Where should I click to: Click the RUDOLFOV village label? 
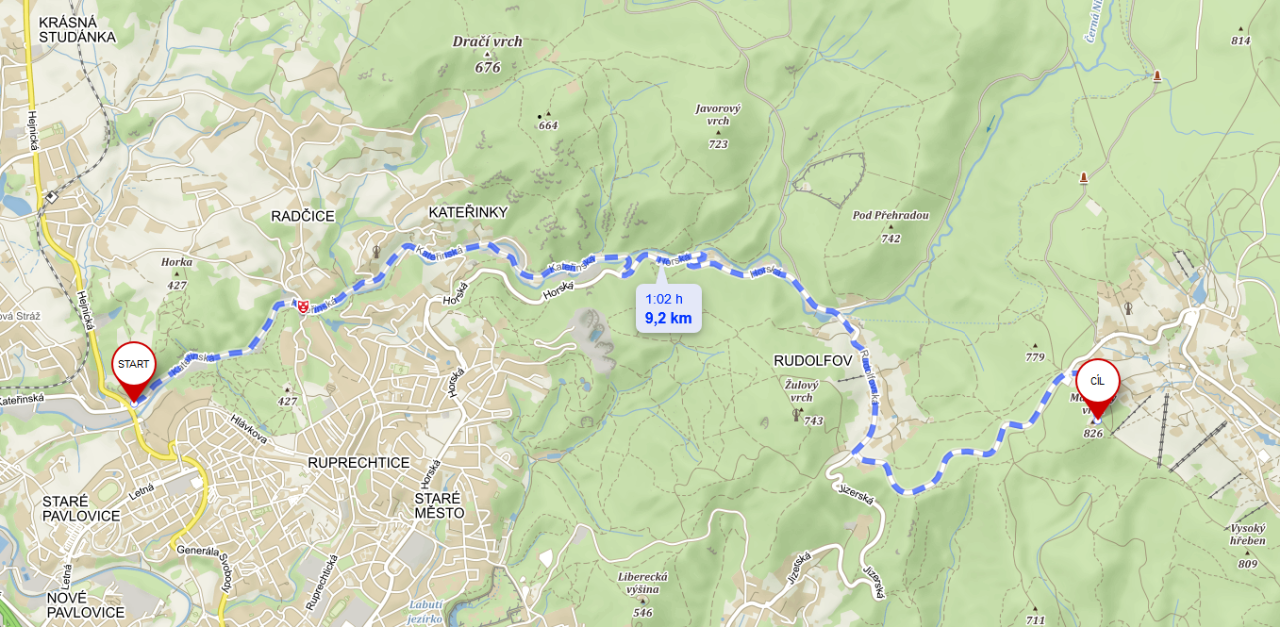pyautogui.click(x=811, y=360)
